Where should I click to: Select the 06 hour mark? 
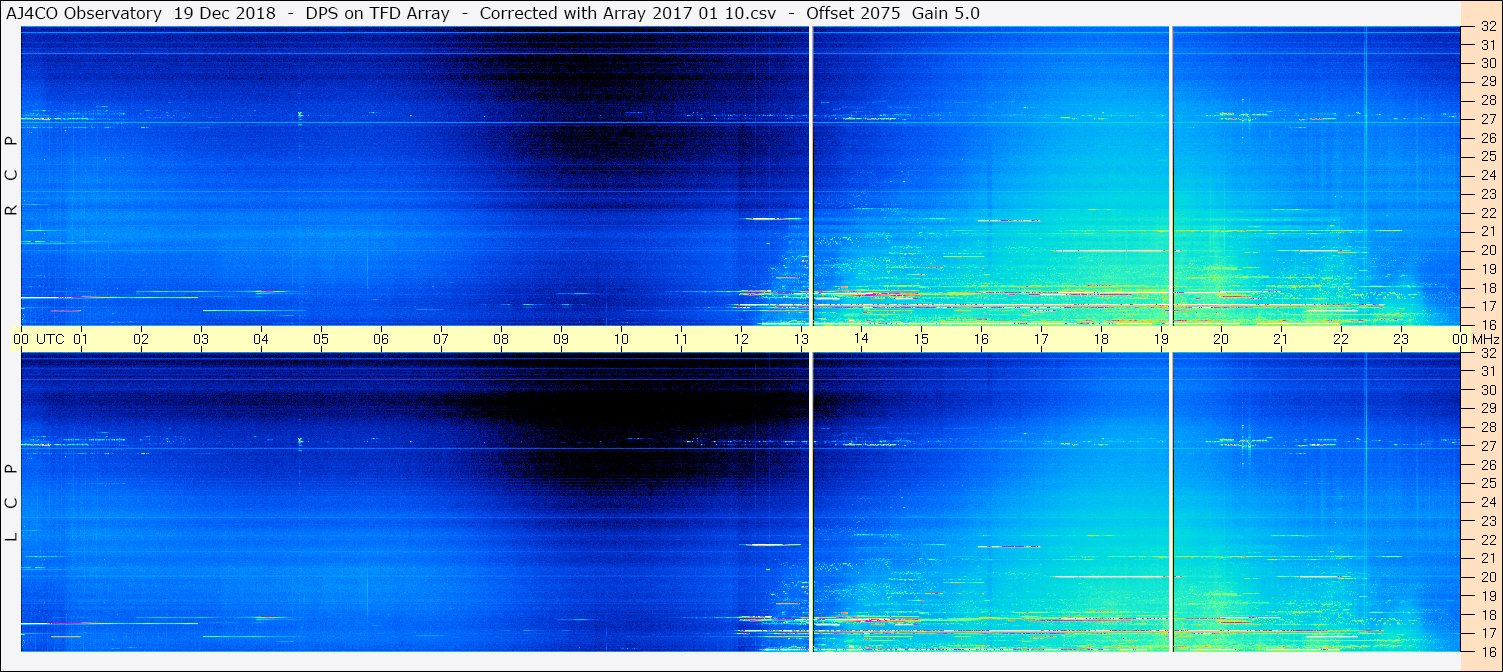tap(381, 339)
